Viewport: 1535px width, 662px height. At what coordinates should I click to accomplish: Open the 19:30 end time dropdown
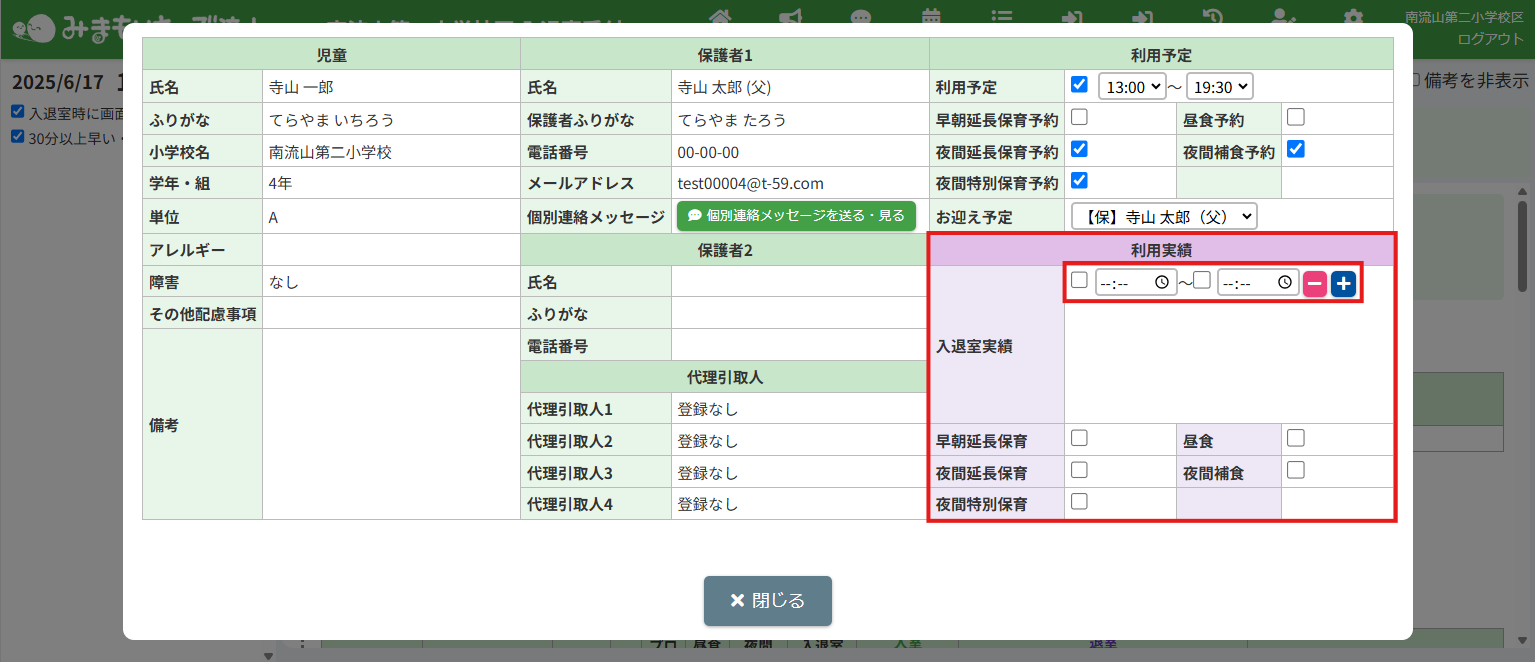1219,86
